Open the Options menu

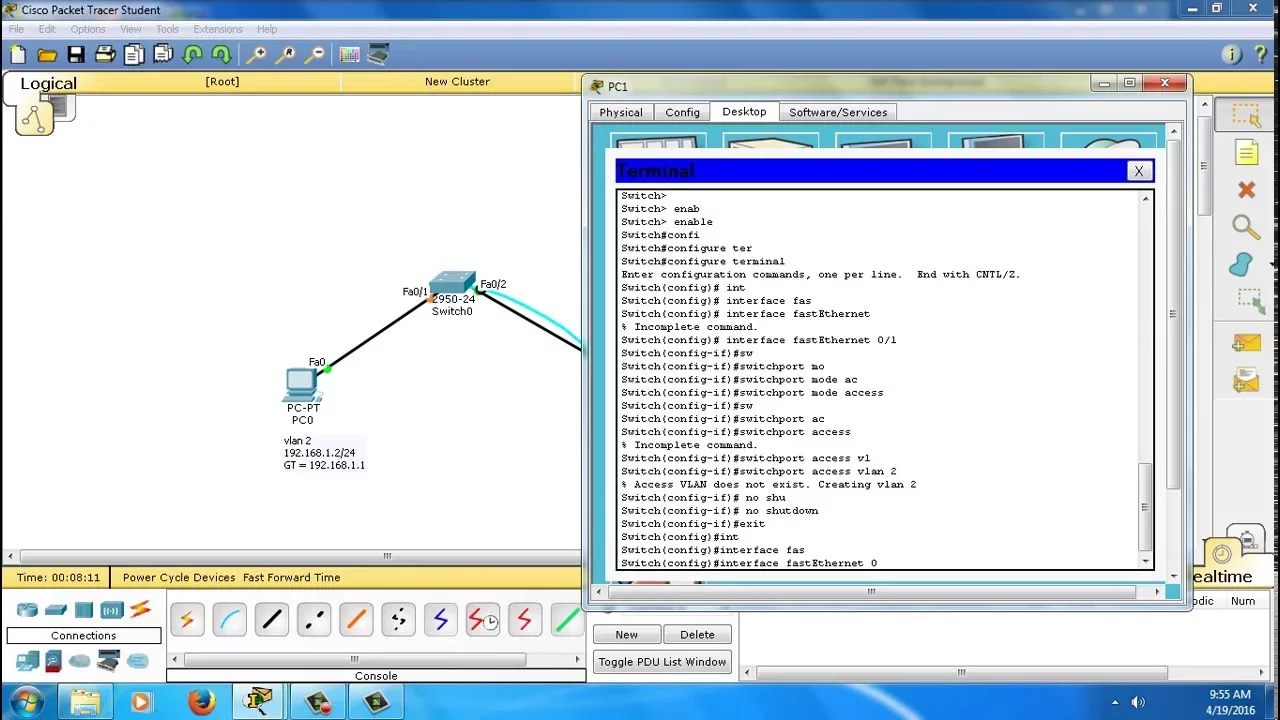click(88, 29)
